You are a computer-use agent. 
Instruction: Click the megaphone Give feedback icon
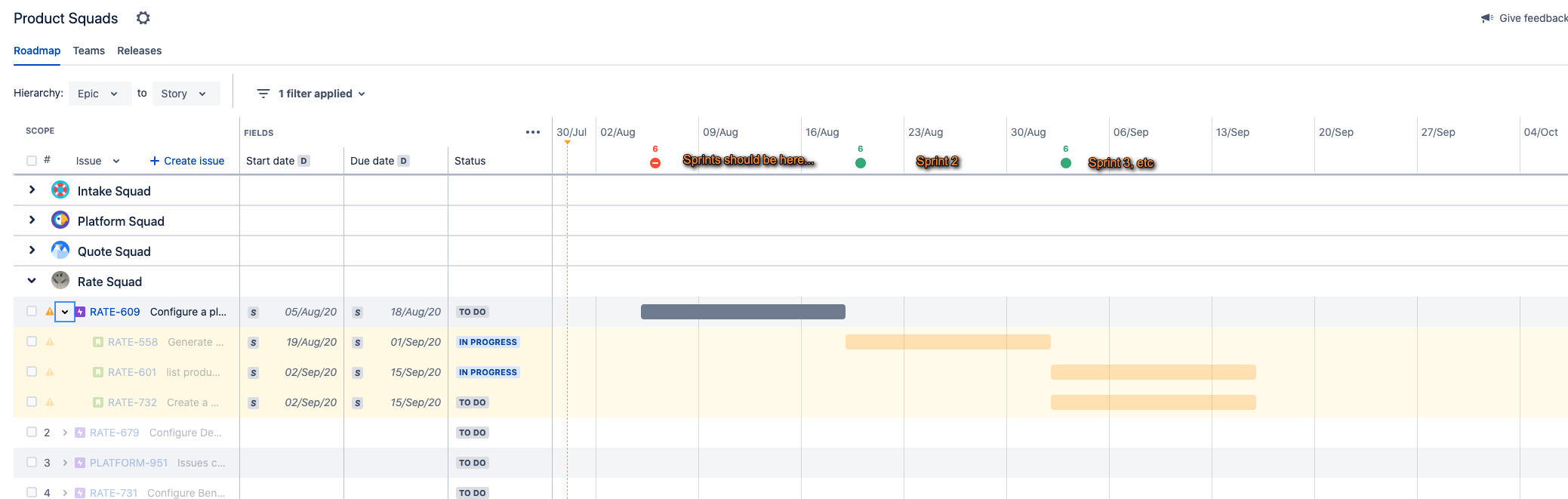(1487, 18)
